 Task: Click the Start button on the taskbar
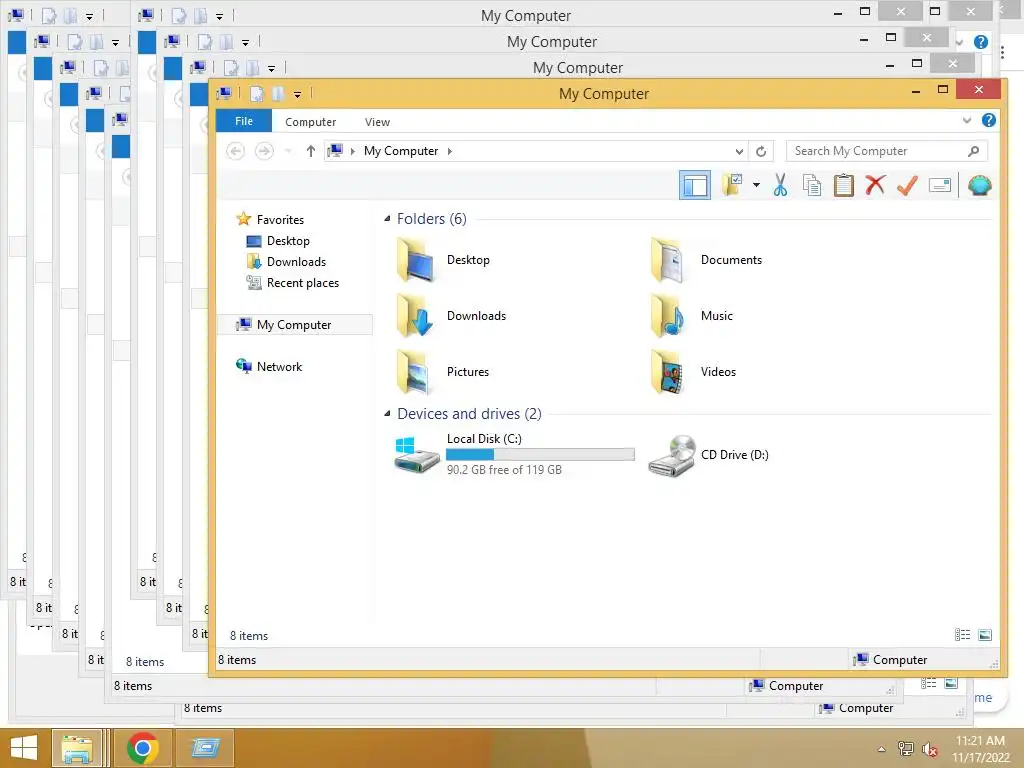click(x=24, y=748)
